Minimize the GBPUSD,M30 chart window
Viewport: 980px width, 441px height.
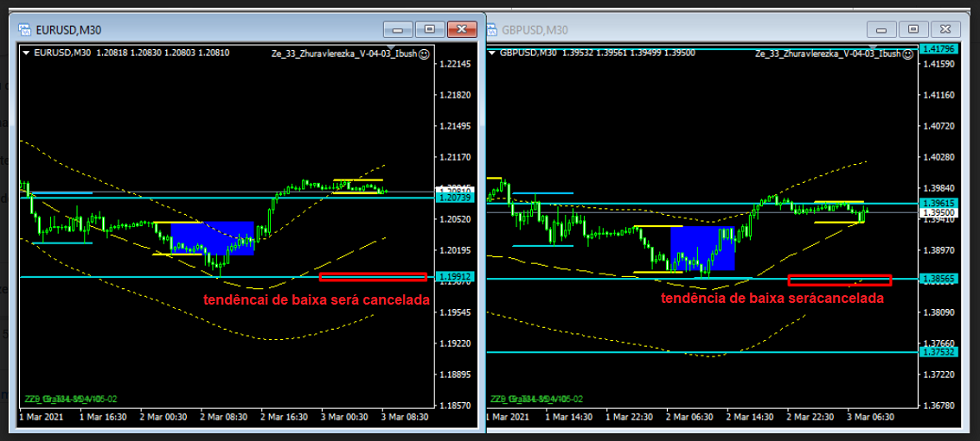click(882, 29)
